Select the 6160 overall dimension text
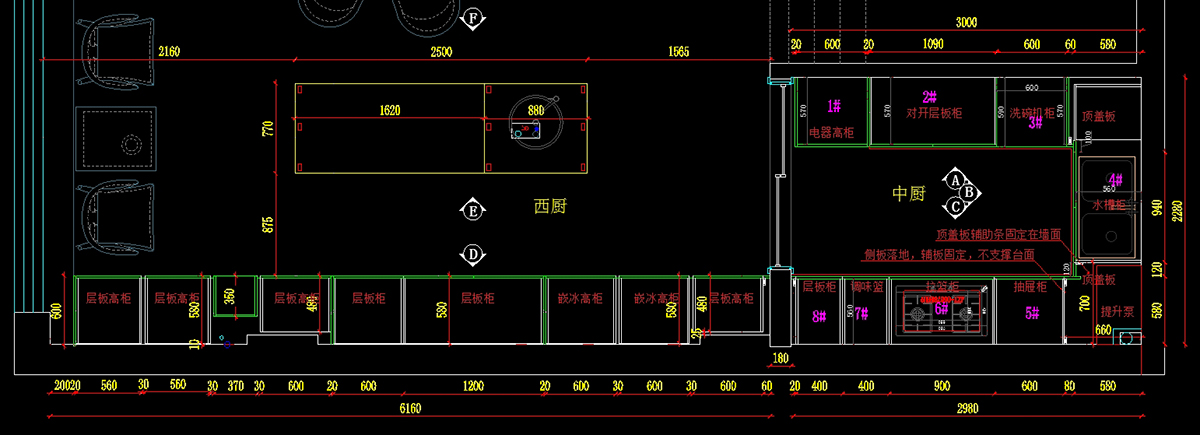This screenshot has width=1200, height=435. tap(410, 408)
